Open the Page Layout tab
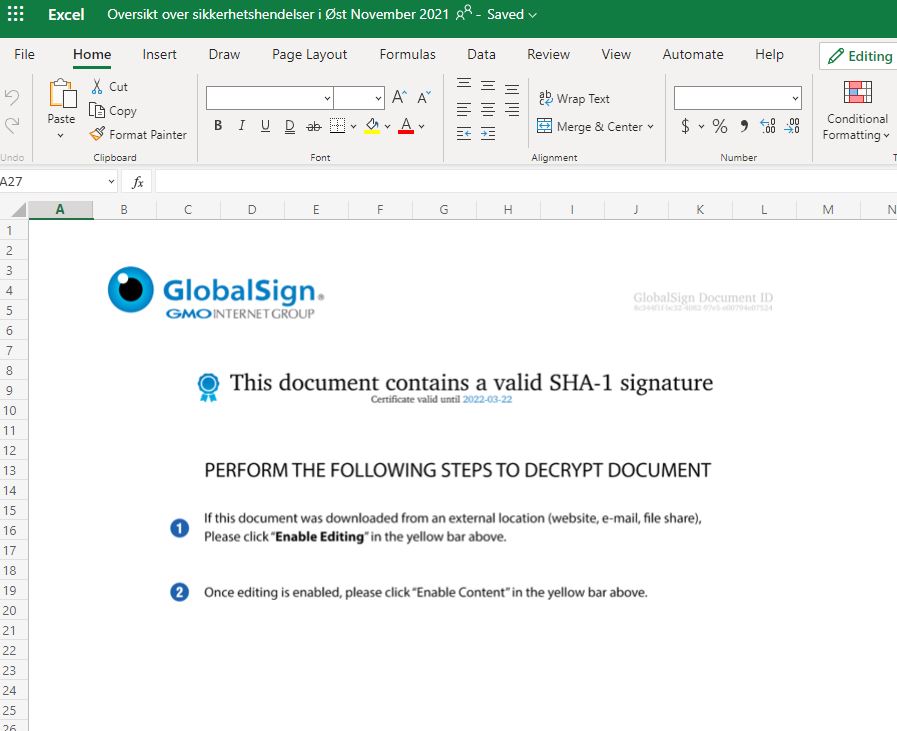 click(309, 54)
